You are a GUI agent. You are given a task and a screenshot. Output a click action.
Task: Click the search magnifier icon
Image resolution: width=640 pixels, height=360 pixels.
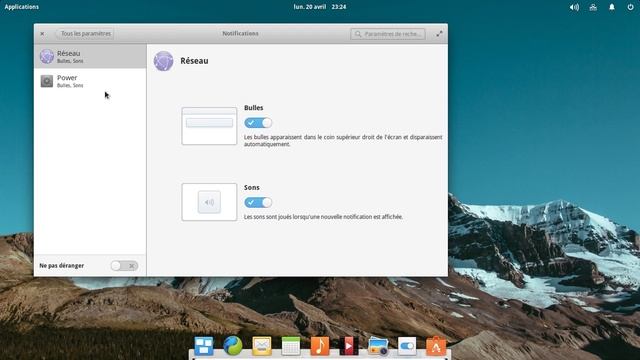point(358,34)
